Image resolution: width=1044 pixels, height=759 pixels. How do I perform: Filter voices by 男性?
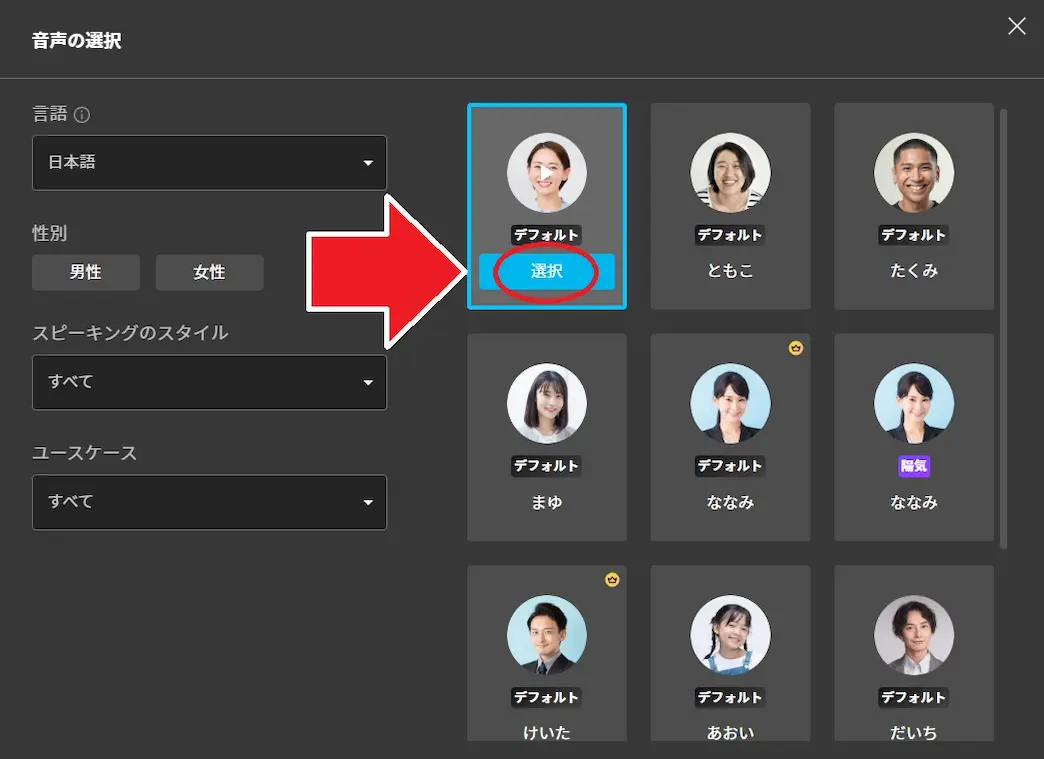pos(86,272)
